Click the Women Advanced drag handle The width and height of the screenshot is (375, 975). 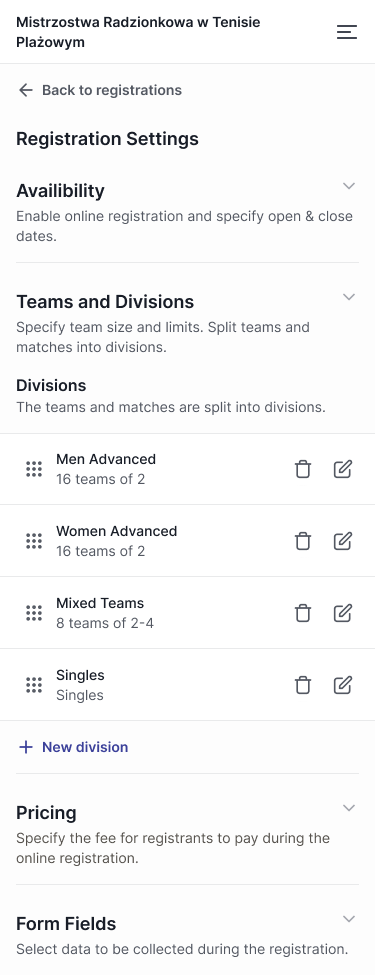34,541
